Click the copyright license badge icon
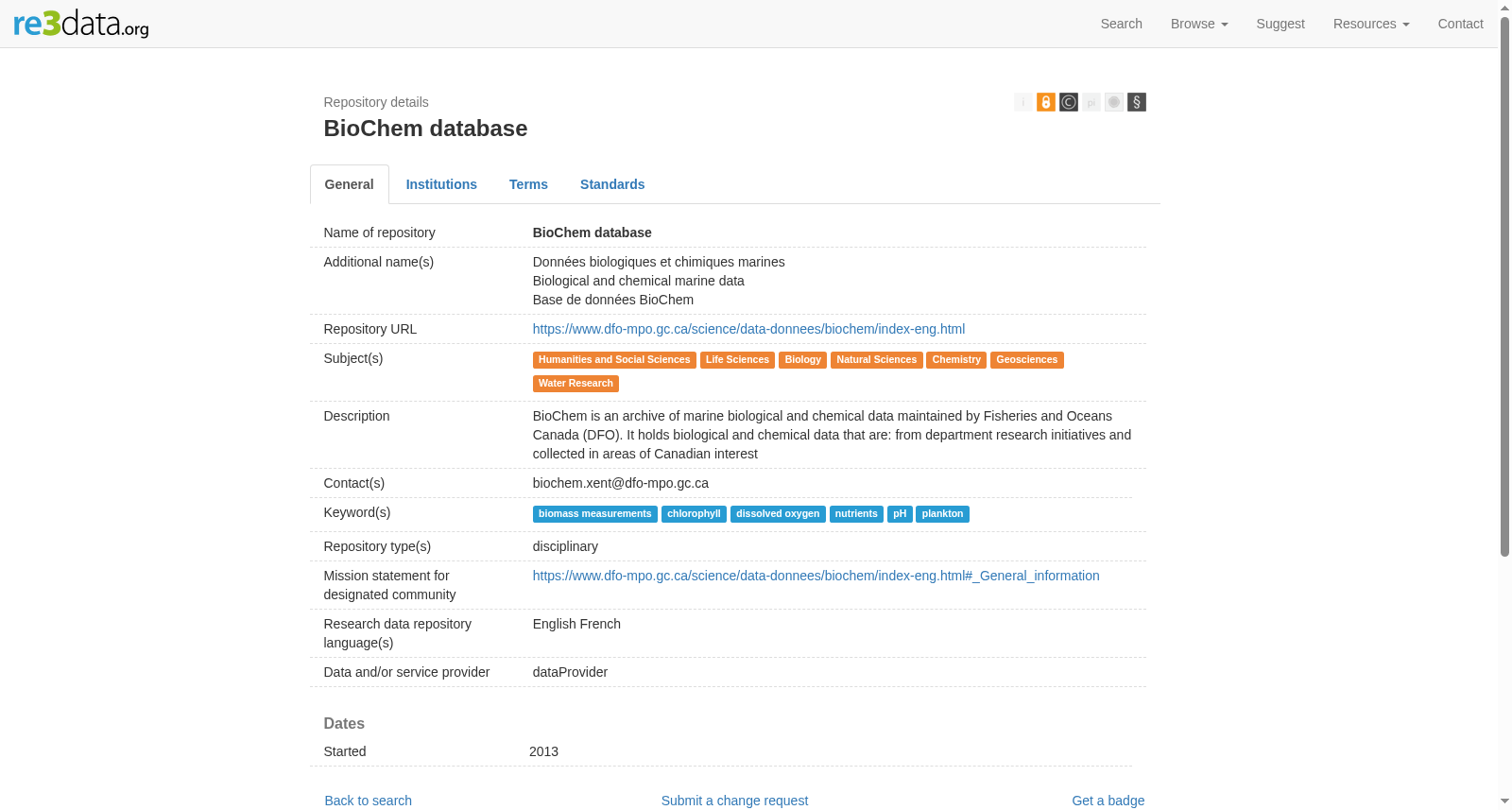1512x810 pixels. click(1069, 102)
